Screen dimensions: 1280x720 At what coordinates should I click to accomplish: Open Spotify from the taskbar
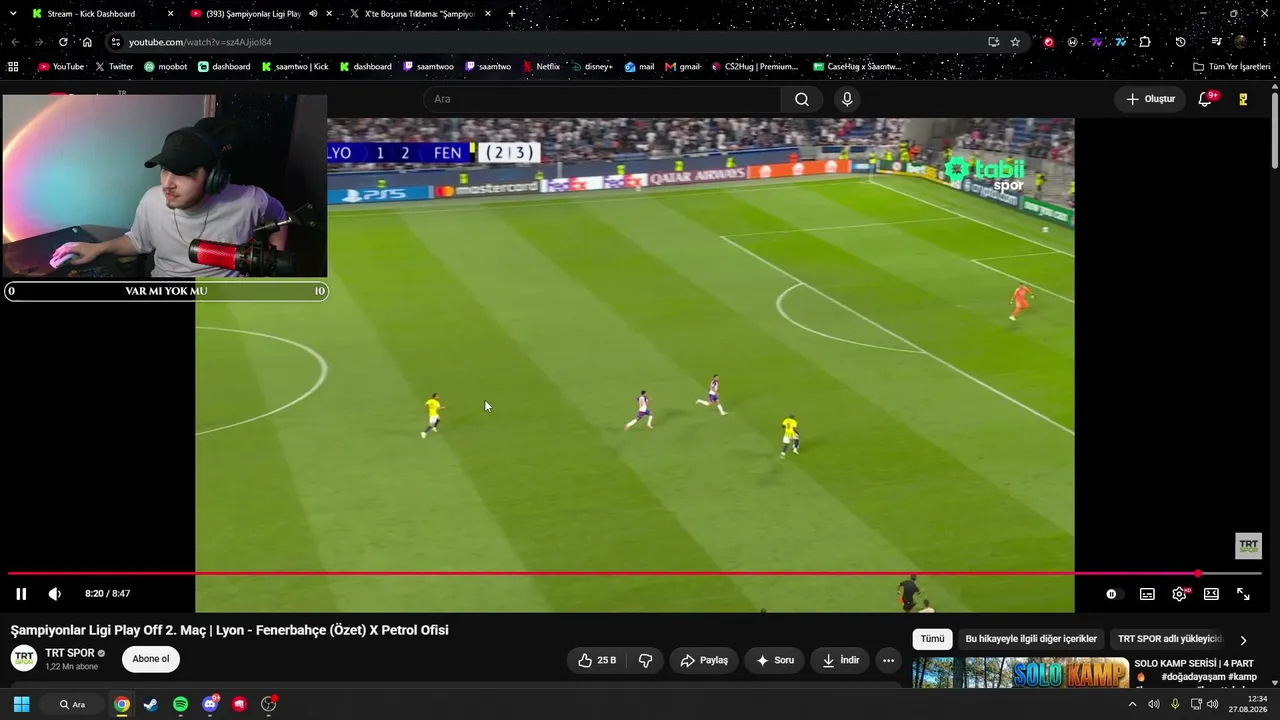click(x=180, y=704)
